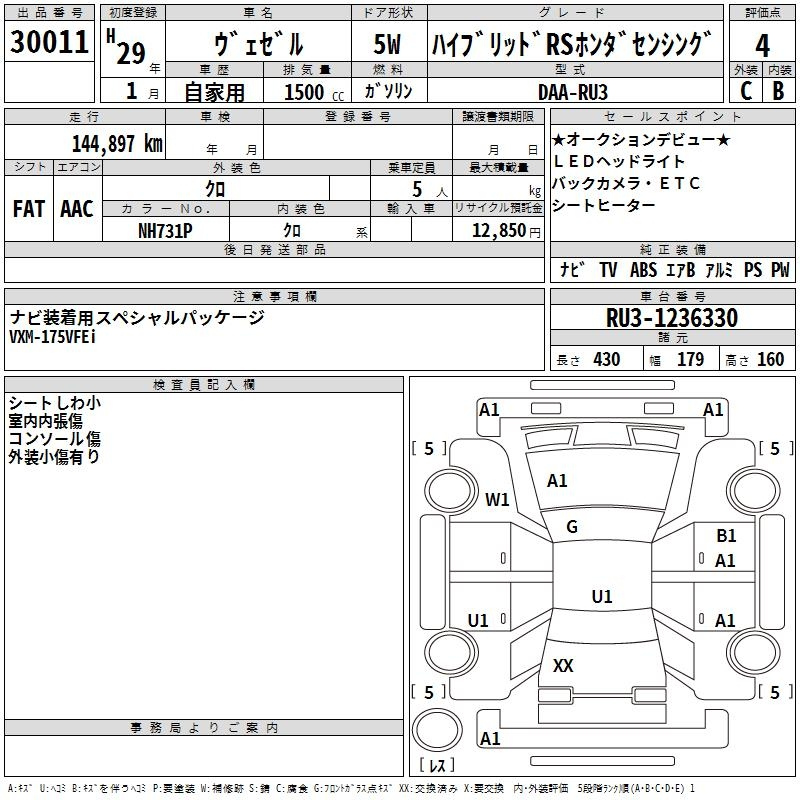
Task: Click the 注意事項欄 section header
Action: click(274, 296)
